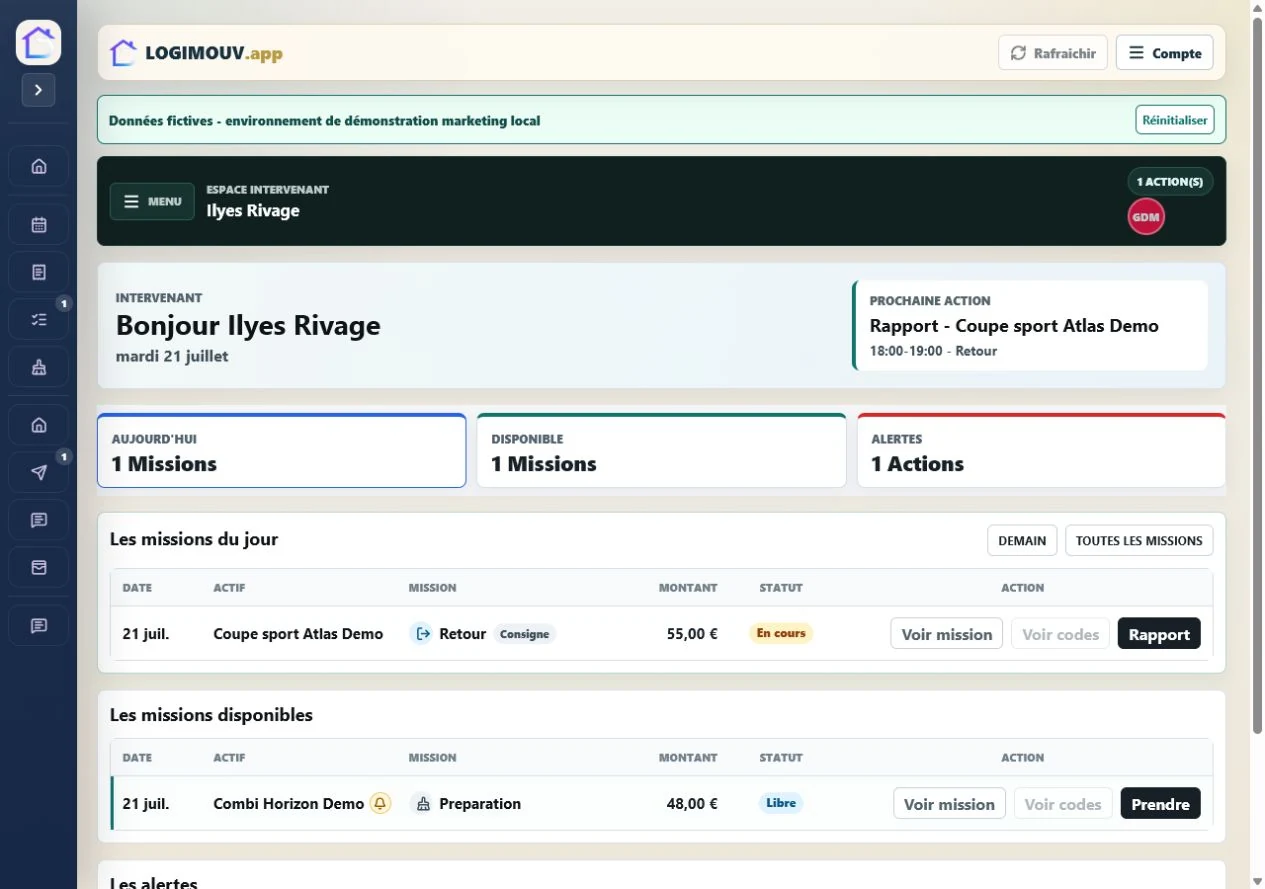
Task: Open the Compte menu
Action: click(x=1165, y=53)
